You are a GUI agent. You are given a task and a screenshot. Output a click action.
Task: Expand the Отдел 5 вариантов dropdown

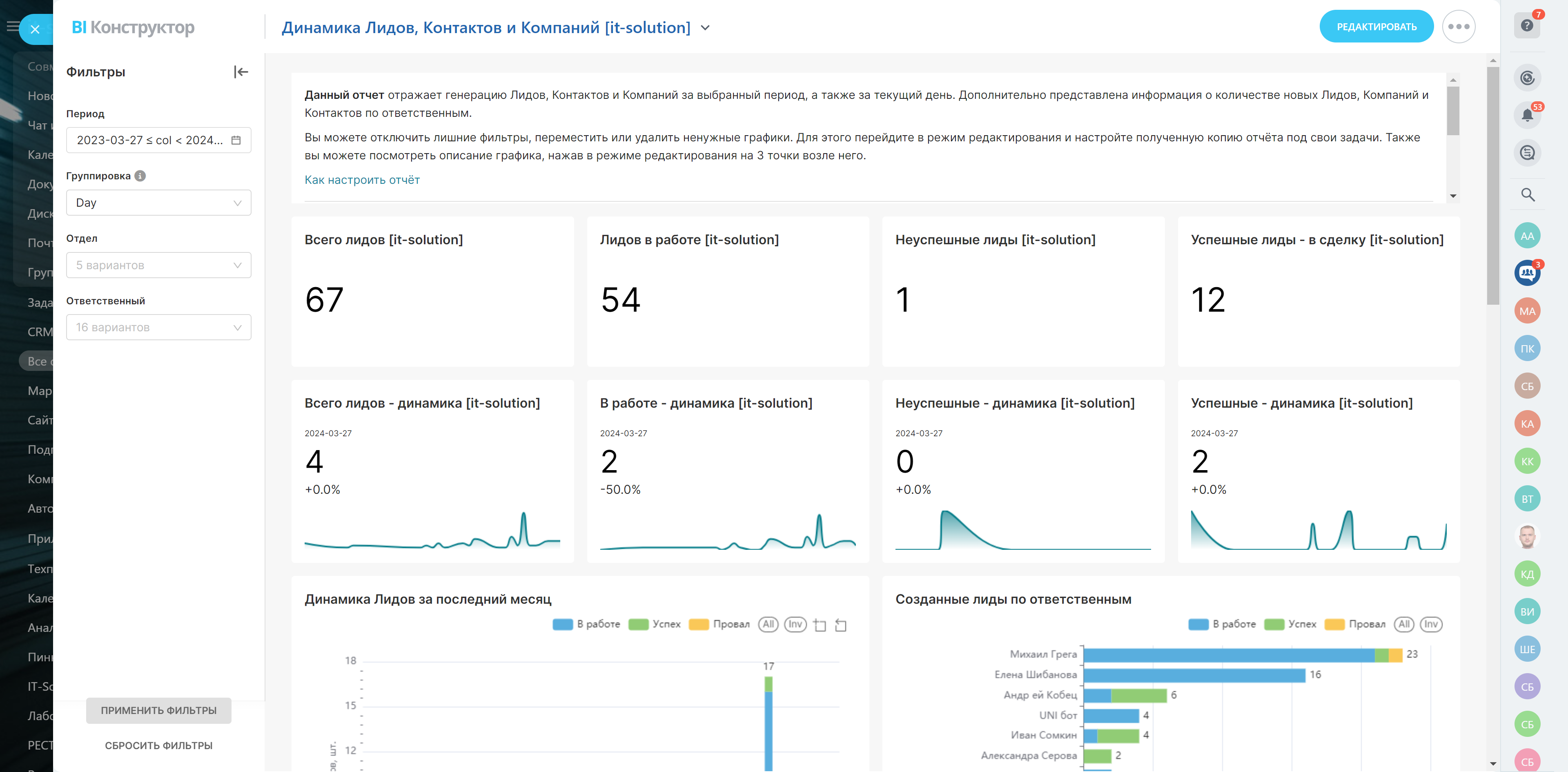[158, 266]
